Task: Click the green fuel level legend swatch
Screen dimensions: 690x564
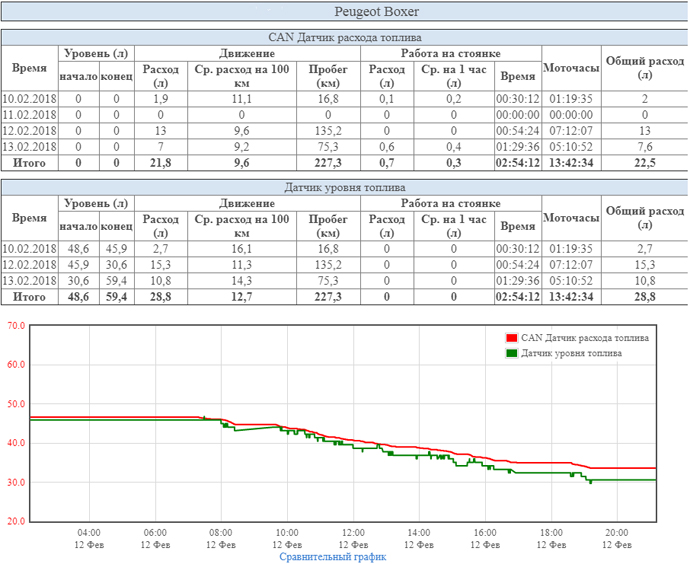Action: point(512,354)
